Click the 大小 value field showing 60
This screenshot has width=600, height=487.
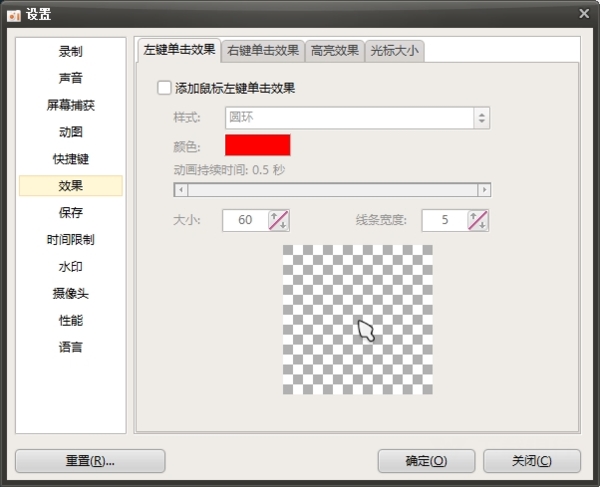pos(245,220)
